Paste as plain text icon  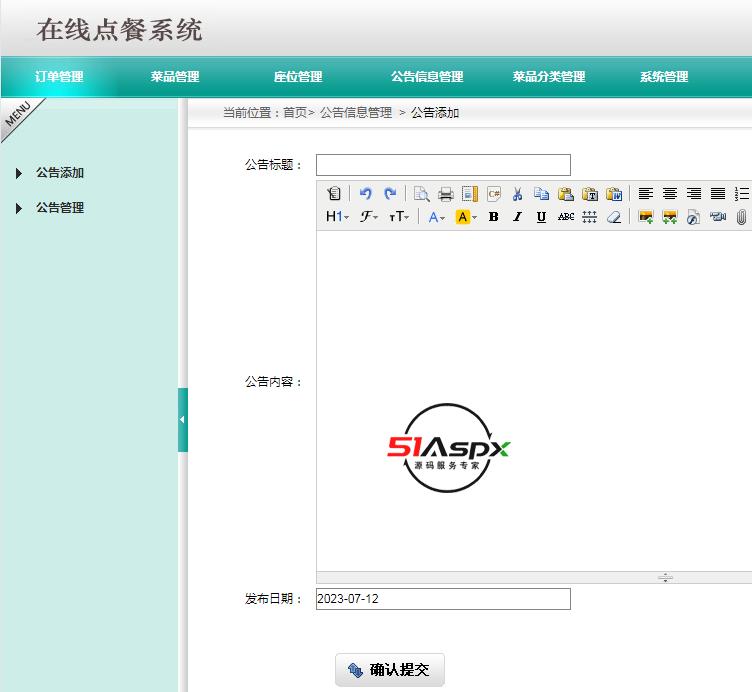coord(589,194)
